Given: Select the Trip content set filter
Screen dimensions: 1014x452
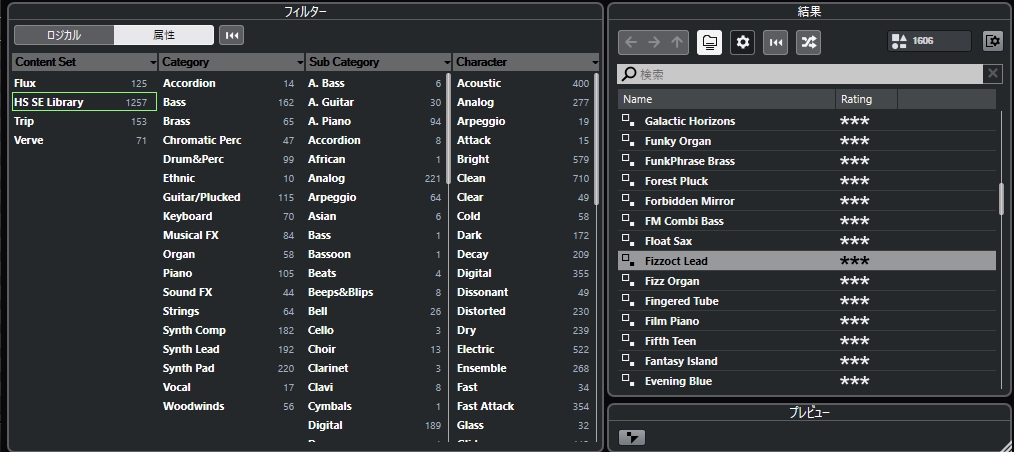Looking at the screenshot, I should coord(24,121).
